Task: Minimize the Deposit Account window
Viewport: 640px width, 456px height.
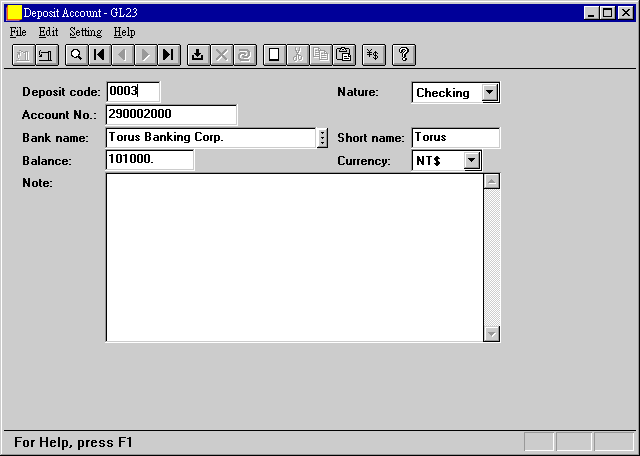Action: pos(591,13)
